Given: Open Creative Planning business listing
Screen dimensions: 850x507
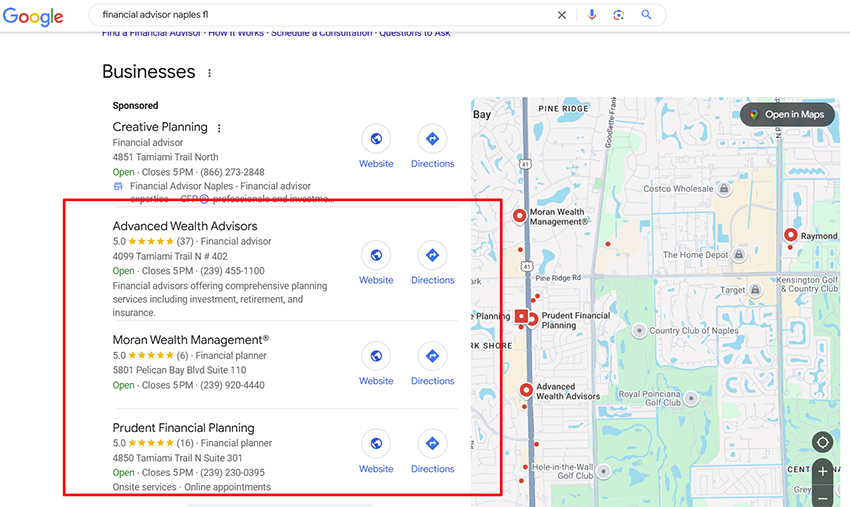Looking at the screenshot, I should click(x=160, y=127).
